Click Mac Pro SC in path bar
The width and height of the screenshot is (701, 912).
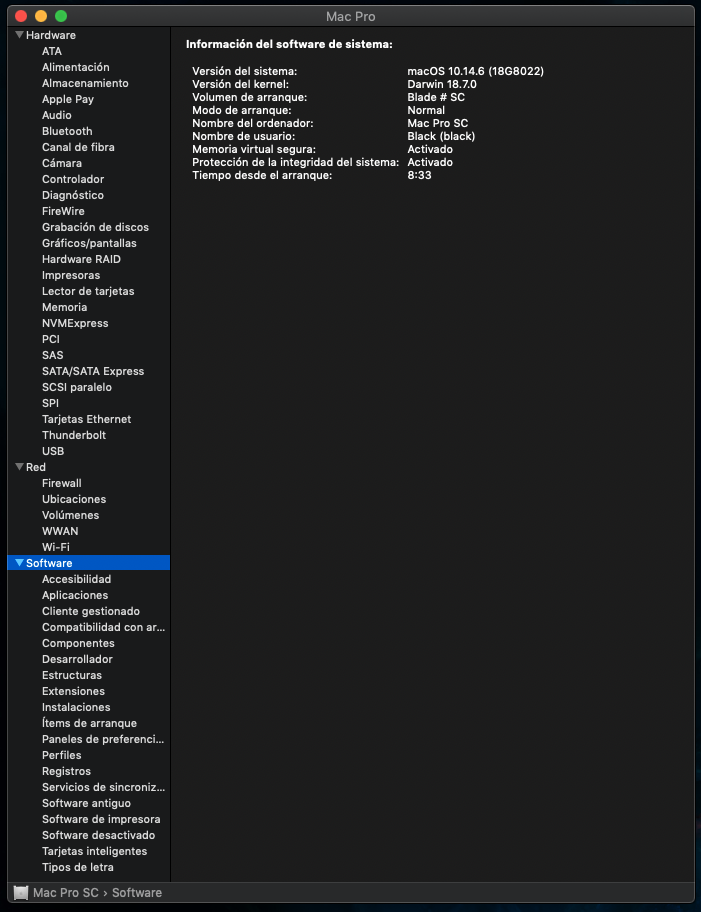[x=66, y=892]
